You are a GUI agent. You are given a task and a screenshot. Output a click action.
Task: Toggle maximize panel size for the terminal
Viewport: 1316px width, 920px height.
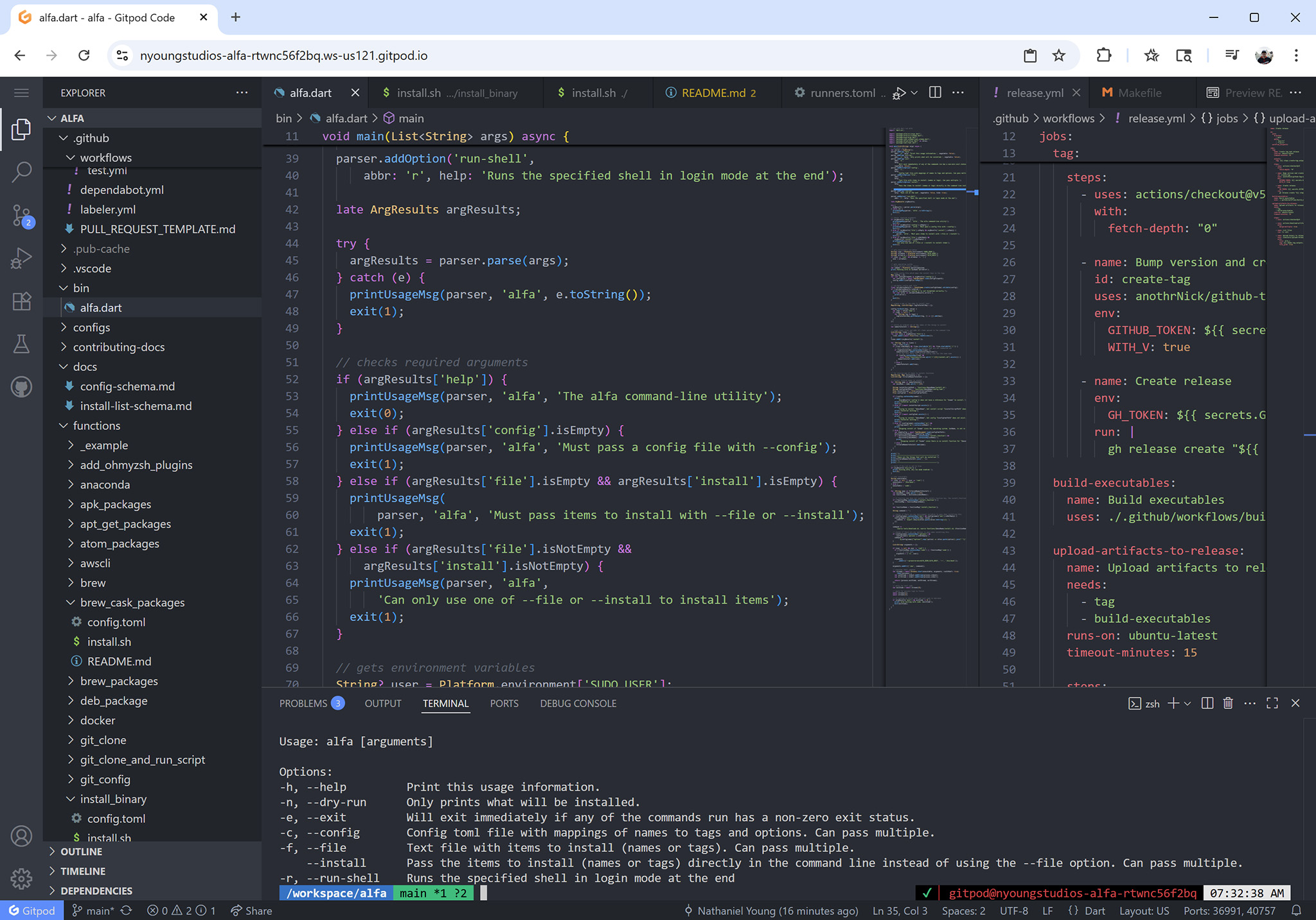coord(1272,703)
